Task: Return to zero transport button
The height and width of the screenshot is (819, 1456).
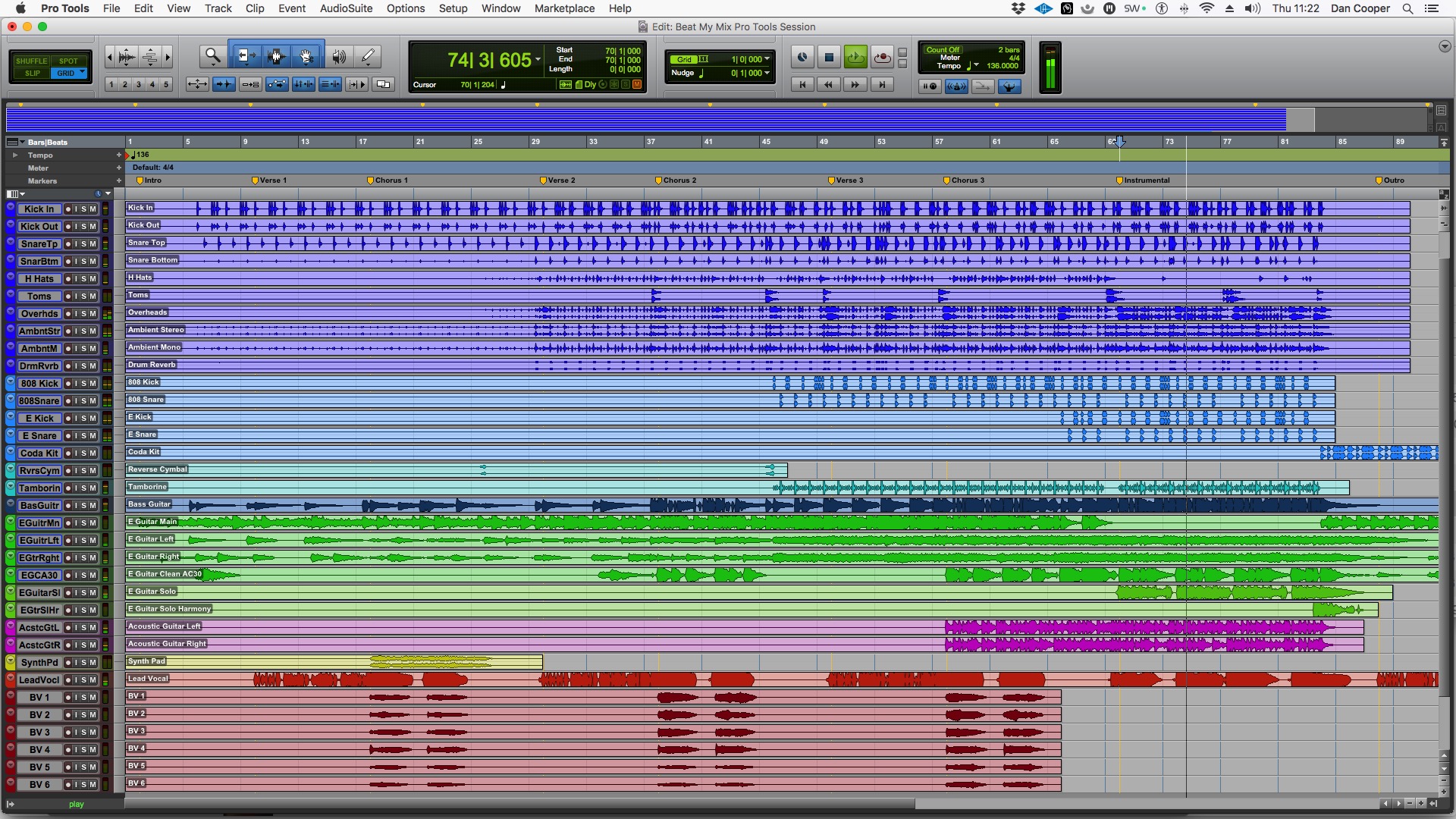Action: (x=802, y=84)
